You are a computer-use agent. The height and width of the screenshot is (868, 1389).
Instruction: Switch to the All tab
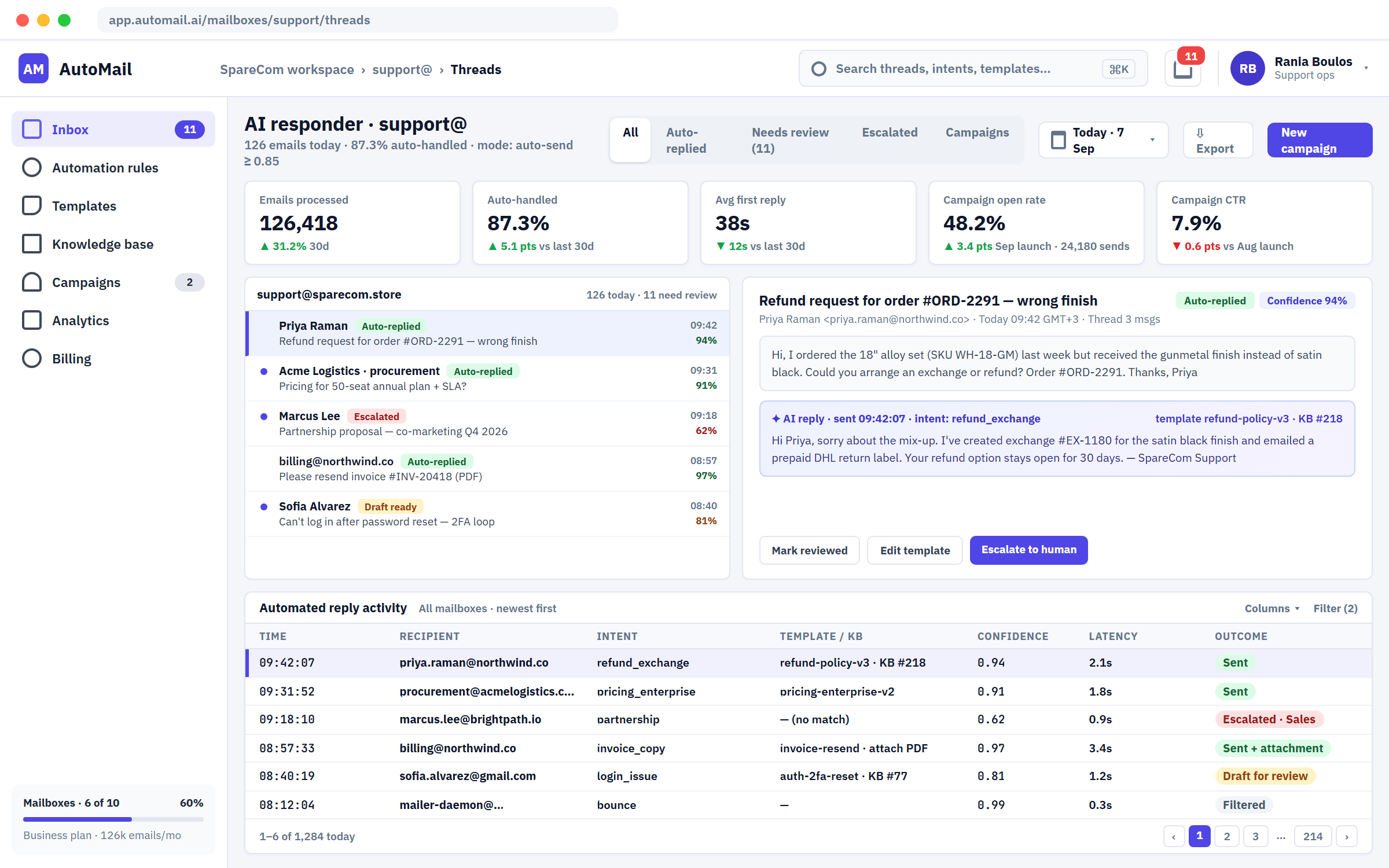pos(630,140)
